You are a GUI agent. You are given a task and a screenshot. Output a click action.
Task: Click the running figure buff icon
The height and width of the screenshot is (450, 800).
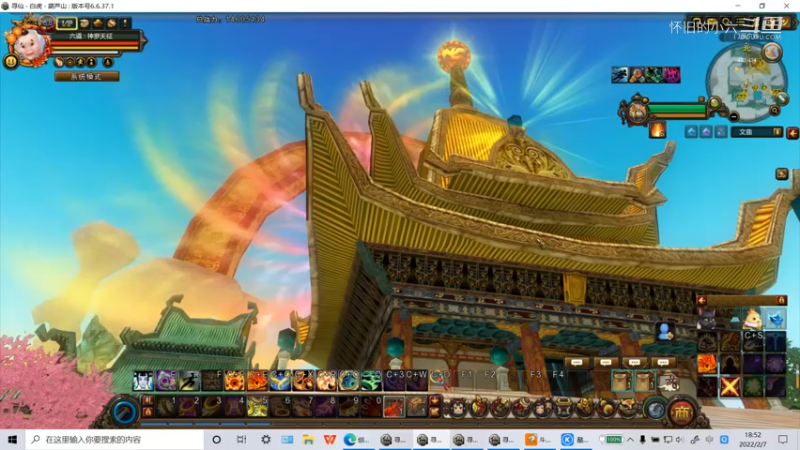click(620, 75)
